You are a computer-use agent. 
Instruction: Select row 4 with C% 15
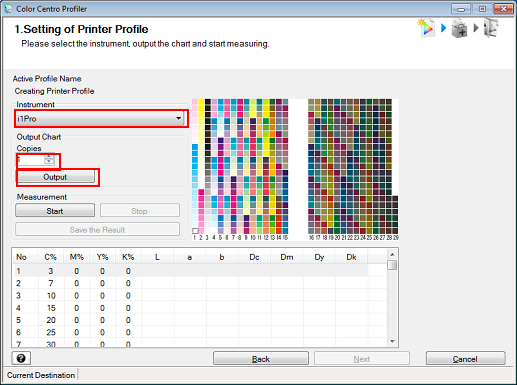pos(190,308)
